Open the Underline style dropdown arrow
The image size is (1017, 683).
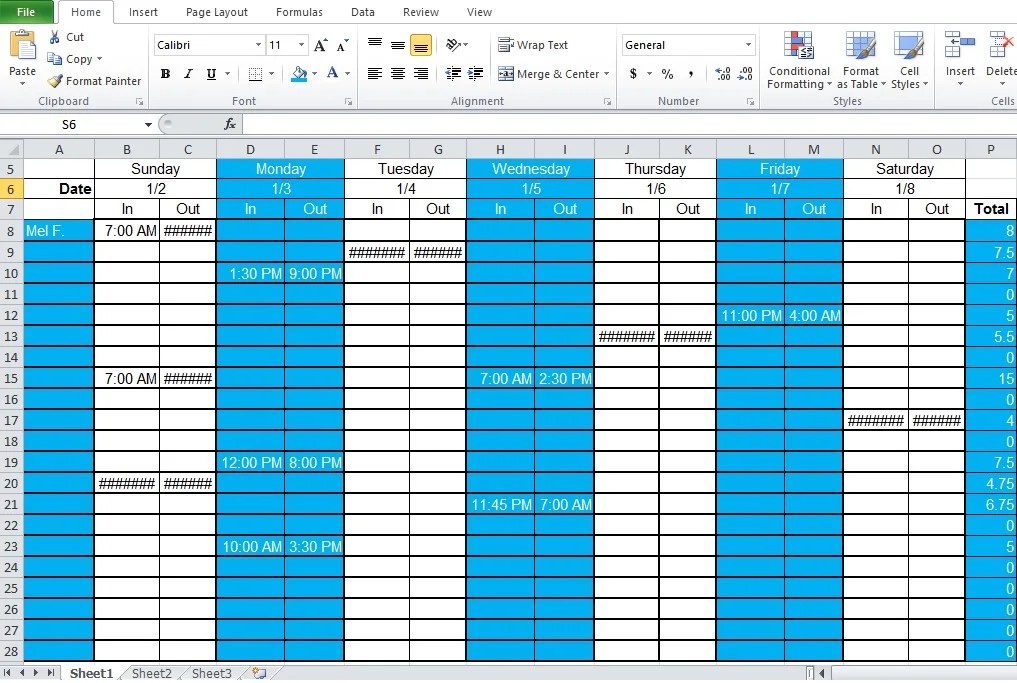coord(227,74)
